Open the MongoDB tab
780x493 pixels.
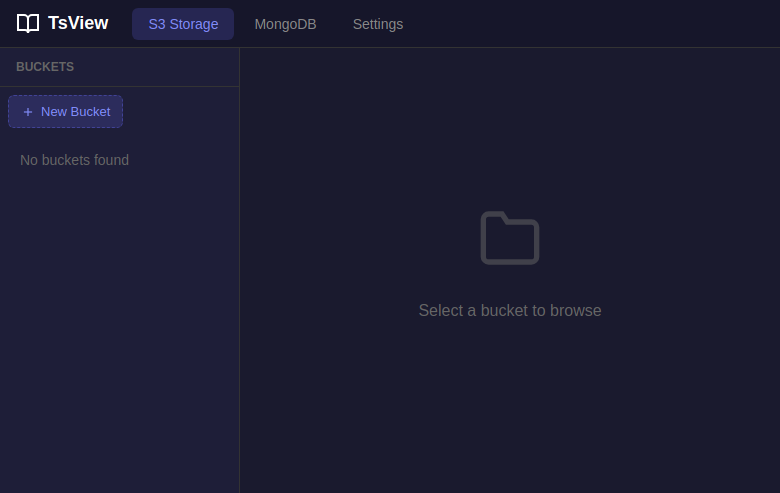pos(285,24)
